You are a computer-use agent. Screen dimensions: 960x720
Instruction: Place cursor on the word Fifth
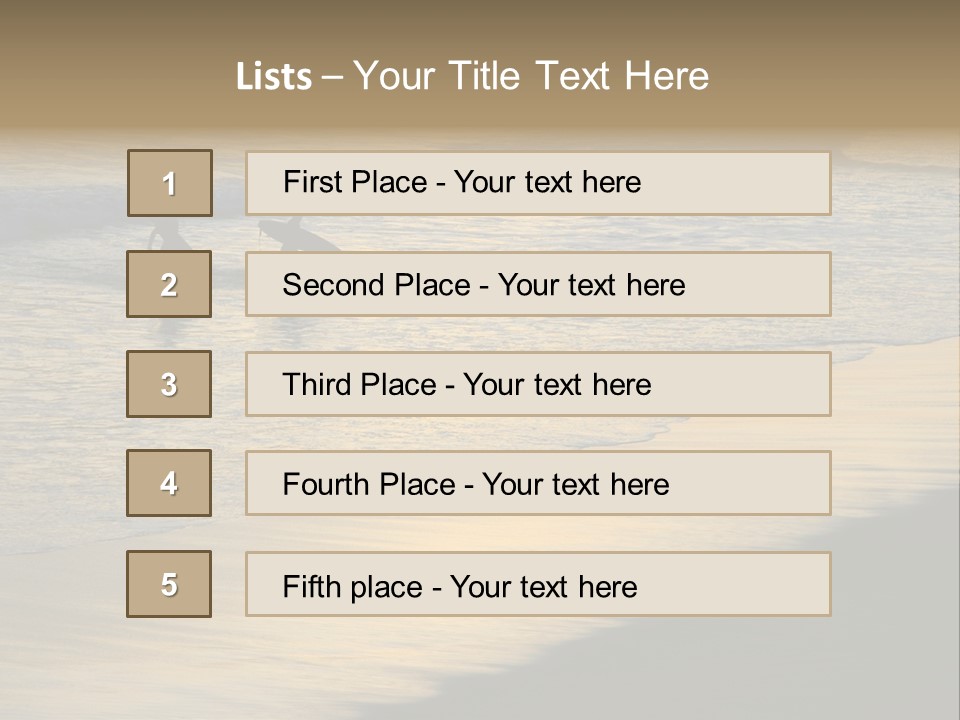click(311, 586)
